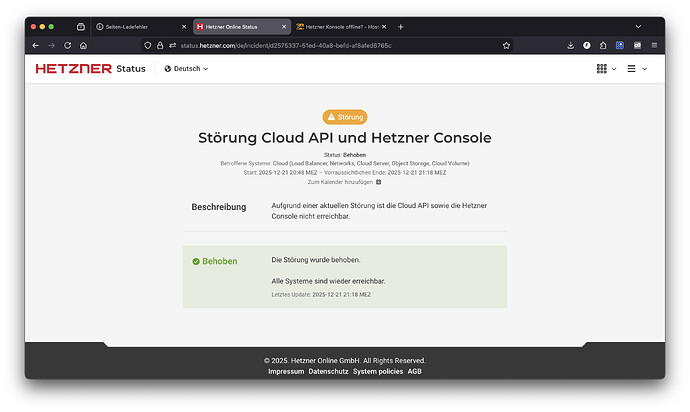Click the Zum Kalender hinzufügen link
This screenshot has height=412, width=690.
click(339, 182)
